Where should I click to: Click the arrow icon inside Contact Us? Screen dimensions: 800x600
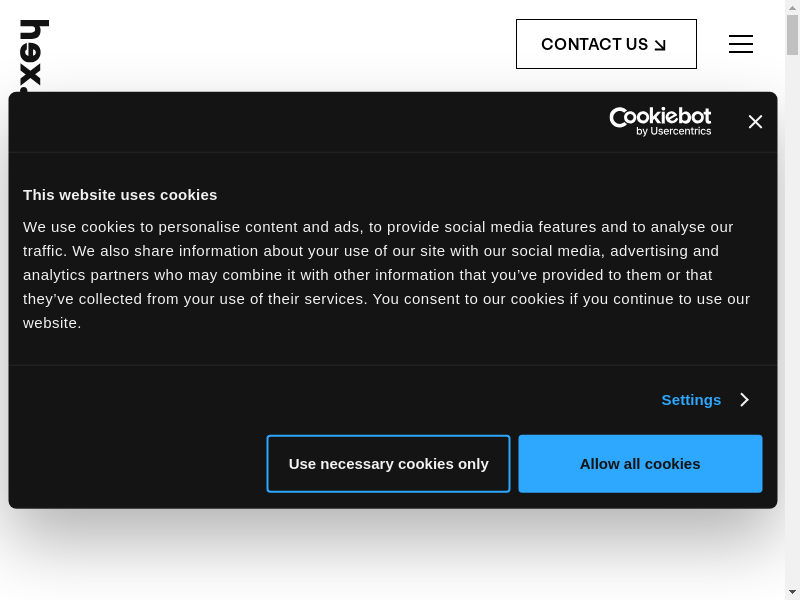pyautogui.click(x=660, y=45)
